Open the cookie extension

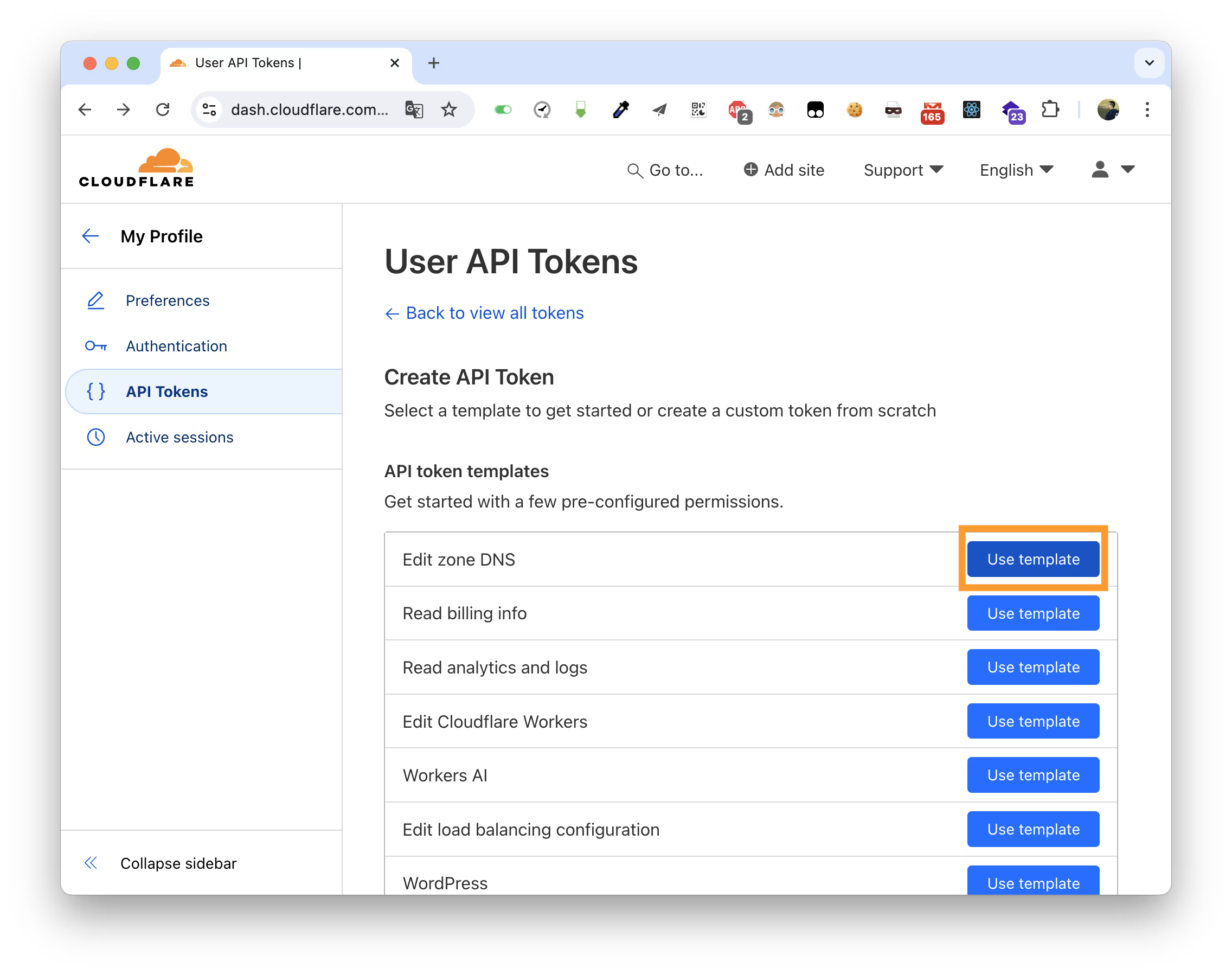[x=855, y=110]
